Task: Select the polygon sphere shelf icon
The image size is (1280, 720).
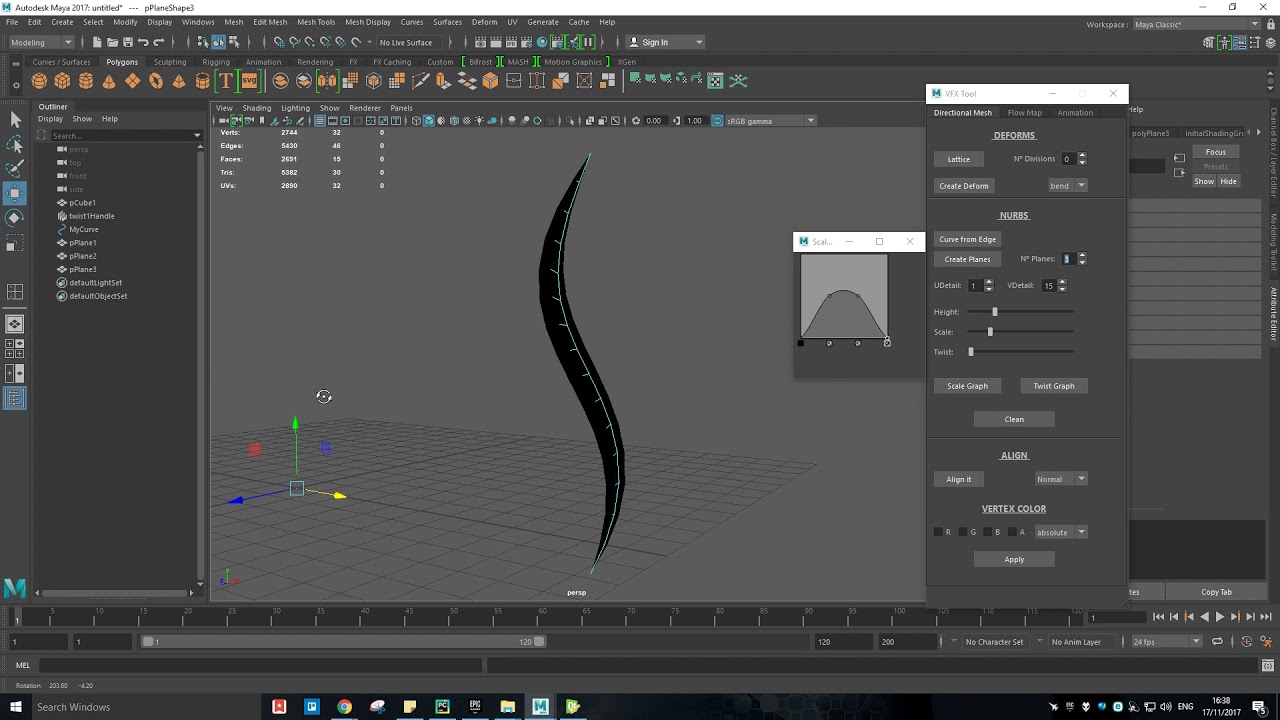Action: coord(39,81)
